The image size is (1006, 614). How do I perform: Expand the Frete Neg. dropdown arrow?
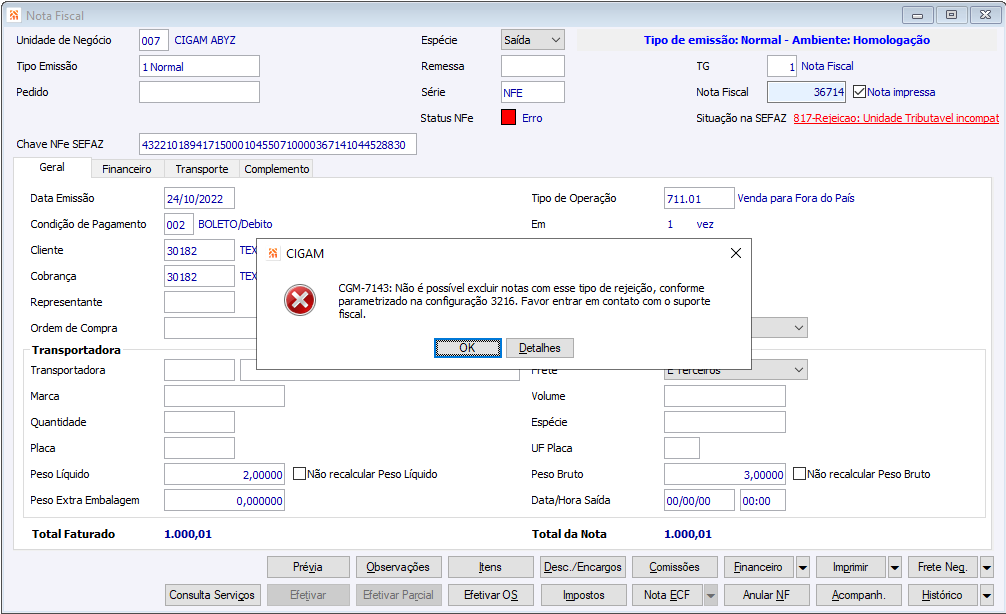pos(987,567)
